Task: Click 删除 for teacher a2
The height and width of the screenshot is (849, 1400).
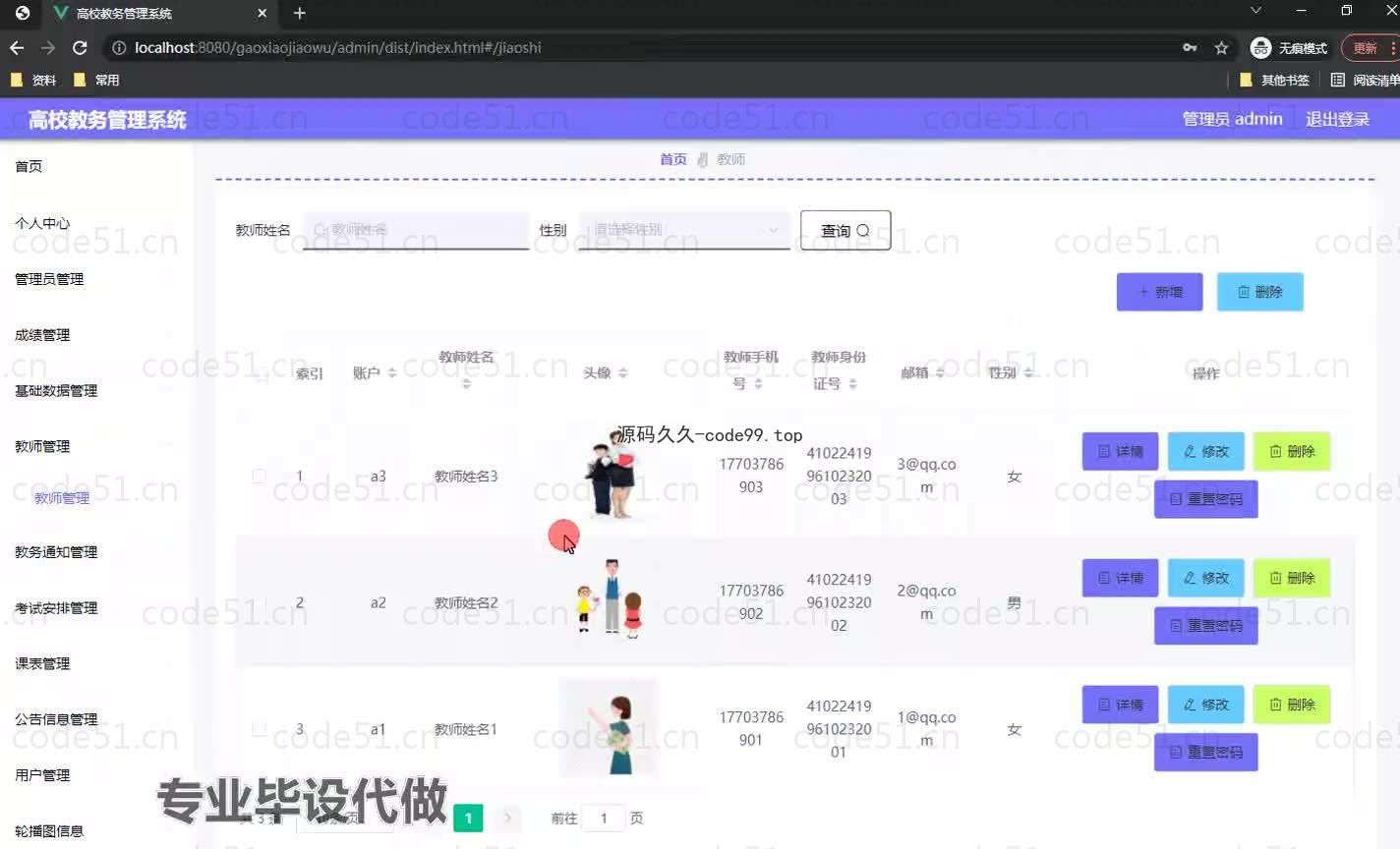Action: tap(1292, 578)
